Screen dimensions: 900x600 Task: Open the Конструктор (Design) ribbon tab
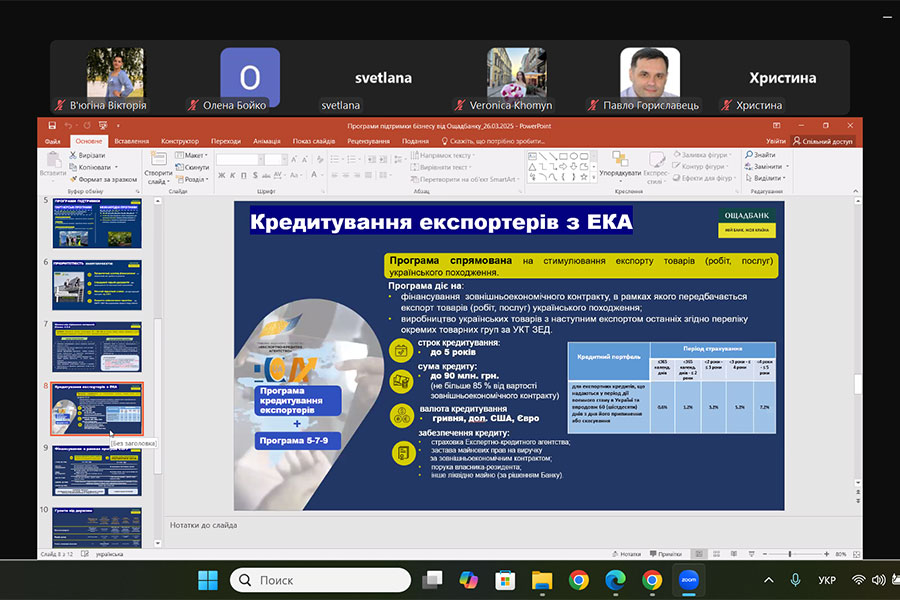click(180, 141)
